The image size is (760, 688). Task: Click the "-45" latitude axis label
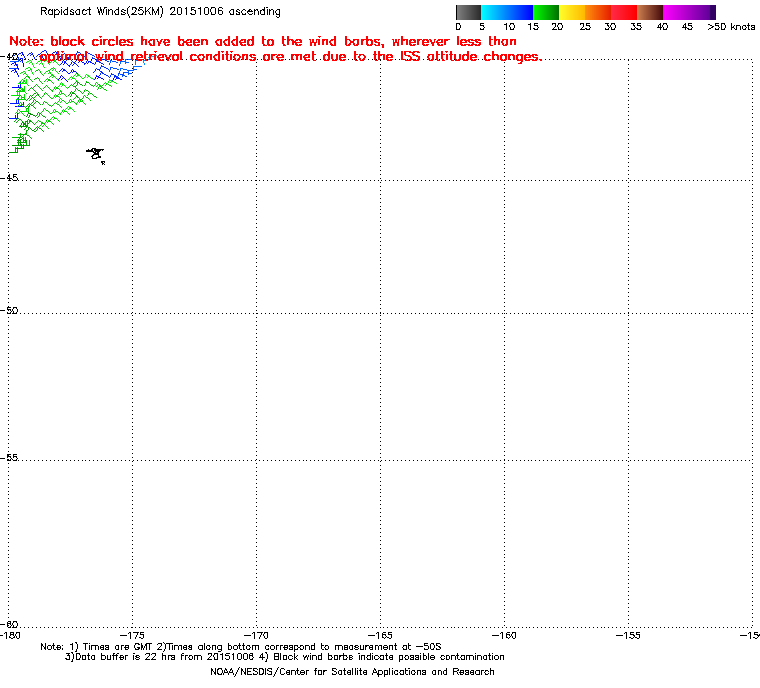click(9, 178)
